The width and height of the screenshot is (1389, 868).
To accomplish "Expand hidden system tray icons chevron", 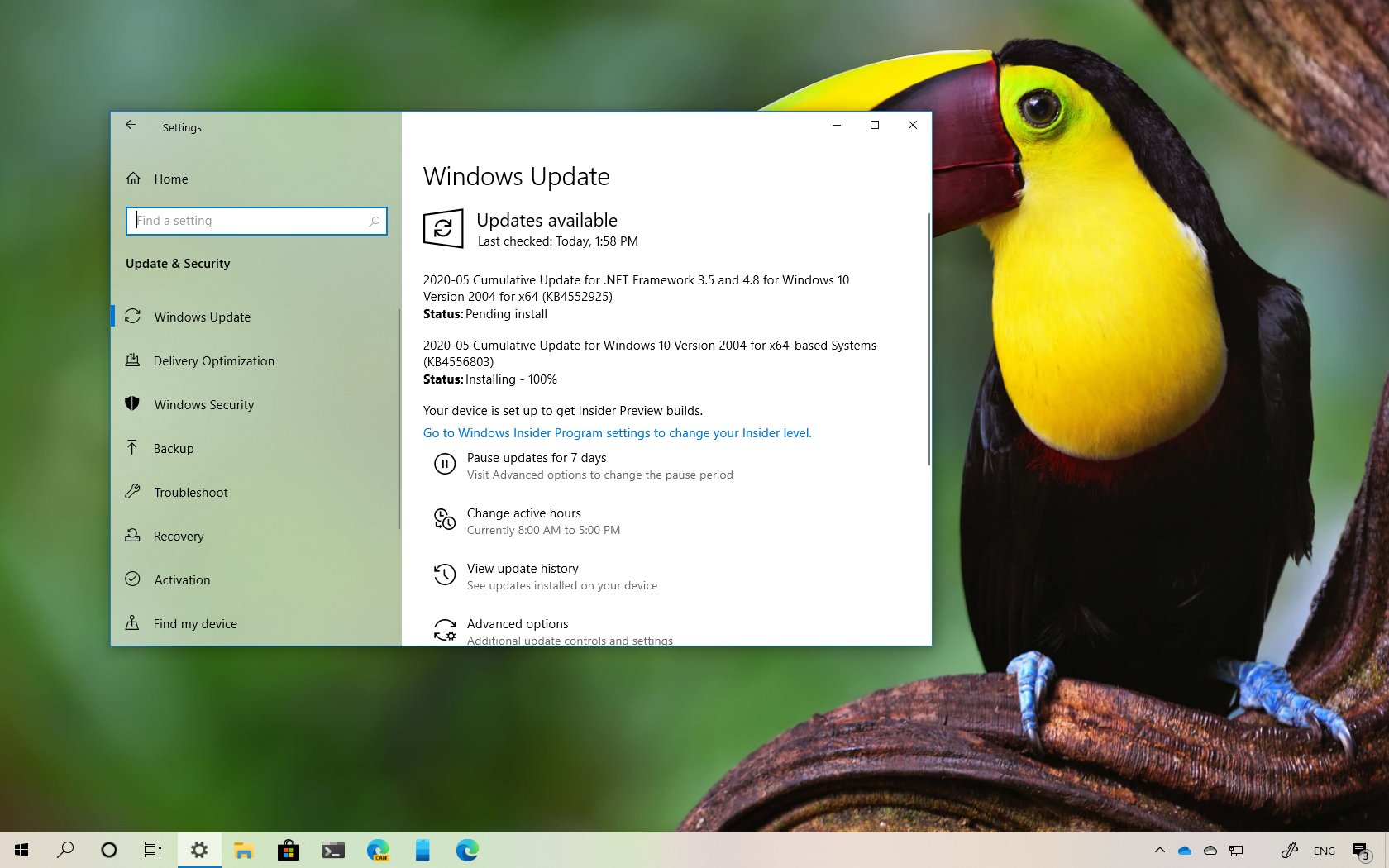I will click(x=1159, y=851).
